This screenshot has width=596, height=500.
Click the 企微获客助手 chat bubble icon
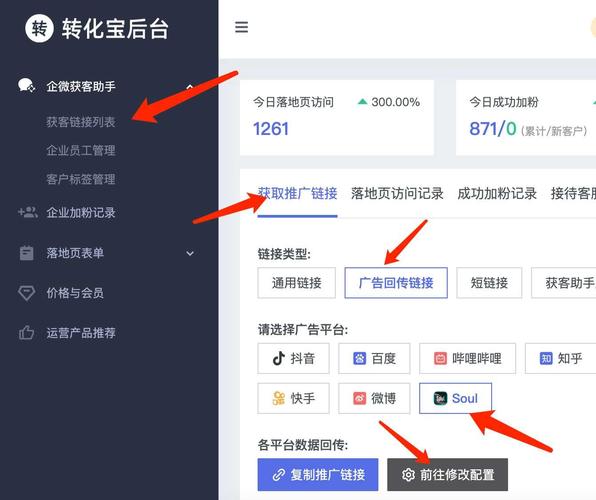coord(27,86)
